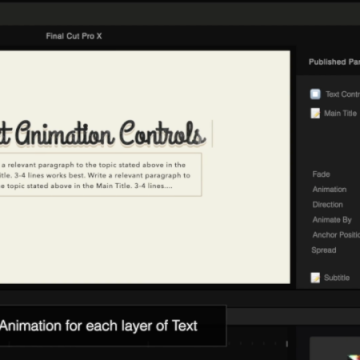Click the Subtitle edit icon
The height and width of the screenshot is (360, 360).
point(315,278)
